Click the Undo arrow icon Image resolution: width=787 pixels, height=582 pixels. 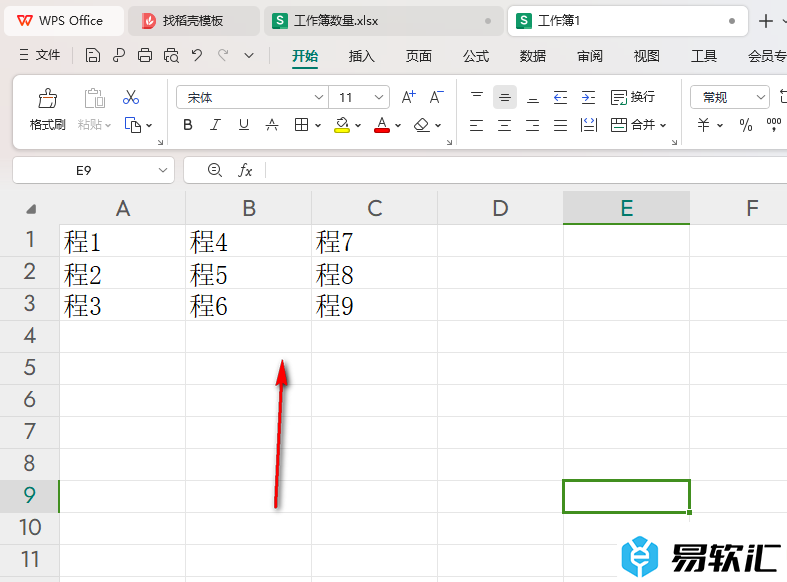coord(197,55)
